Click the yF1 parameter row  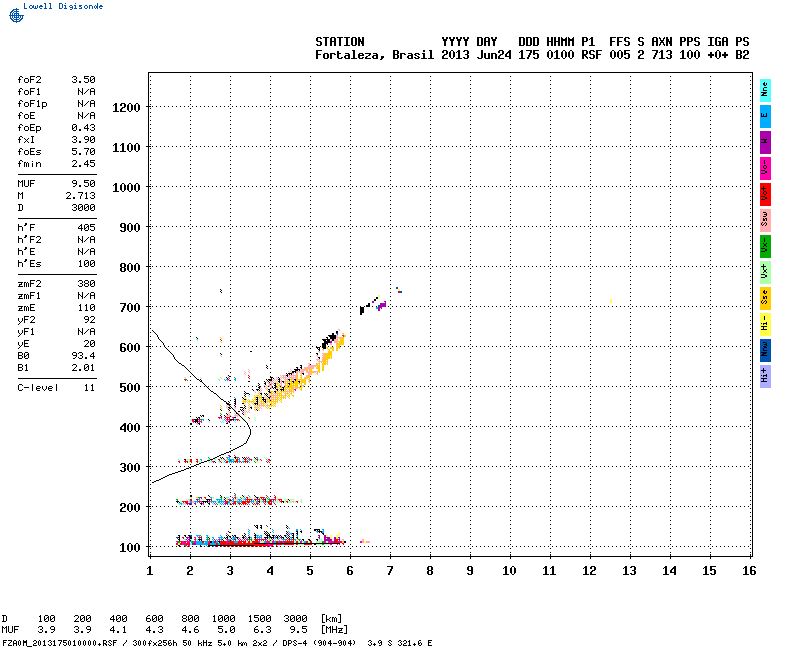click(56, 332)
